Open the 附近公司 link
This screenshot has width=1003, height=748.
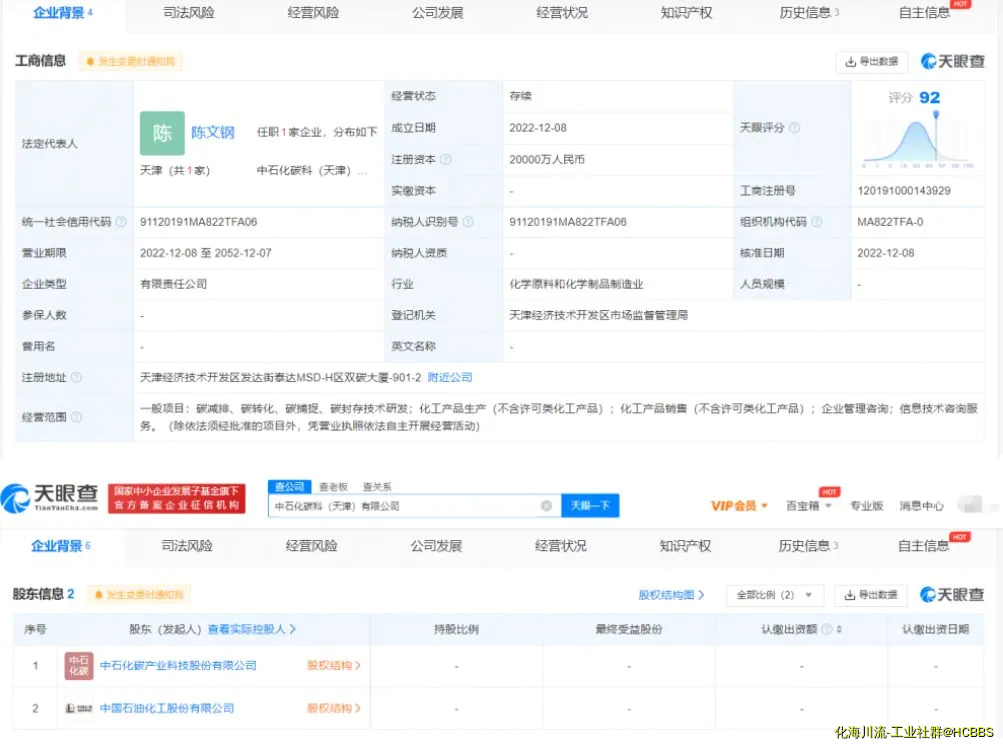point(450,377)
